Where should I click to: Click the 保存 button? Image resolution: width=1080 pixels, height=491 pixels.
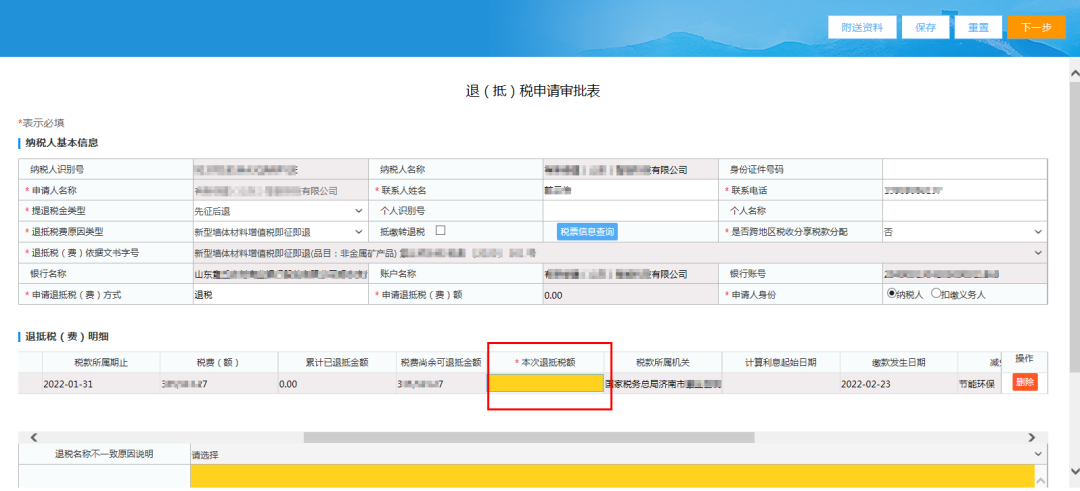pos(925,28)
